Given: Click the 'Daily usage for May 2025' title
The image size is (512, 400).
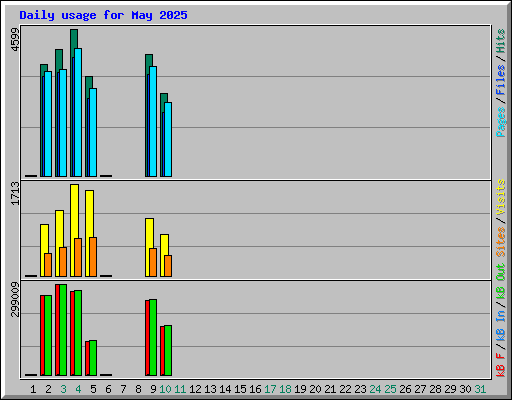Looking at the screenshot, I should 103,15.
